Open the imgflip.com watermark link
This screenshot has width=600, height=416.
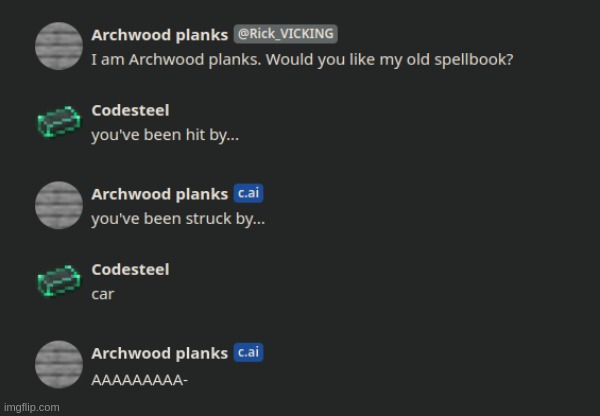pos(32,407)
